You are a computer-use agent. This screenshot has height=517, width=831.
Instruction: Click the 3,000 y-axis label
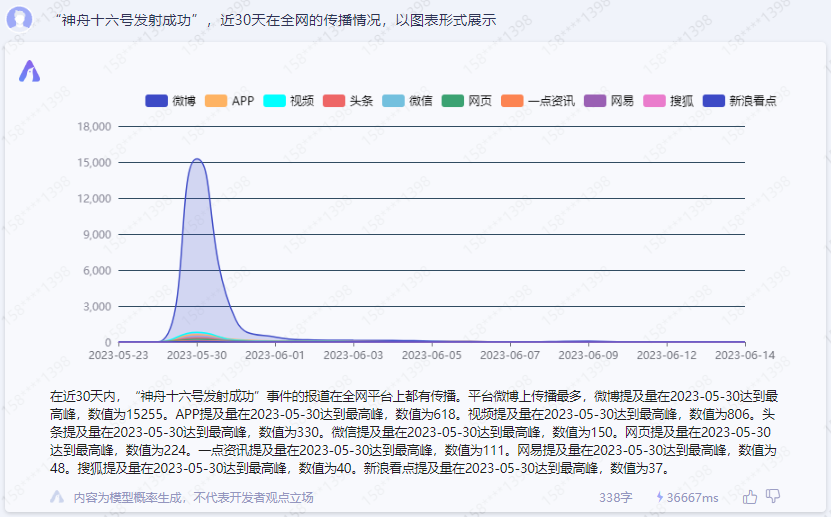[x=97, y=307]
